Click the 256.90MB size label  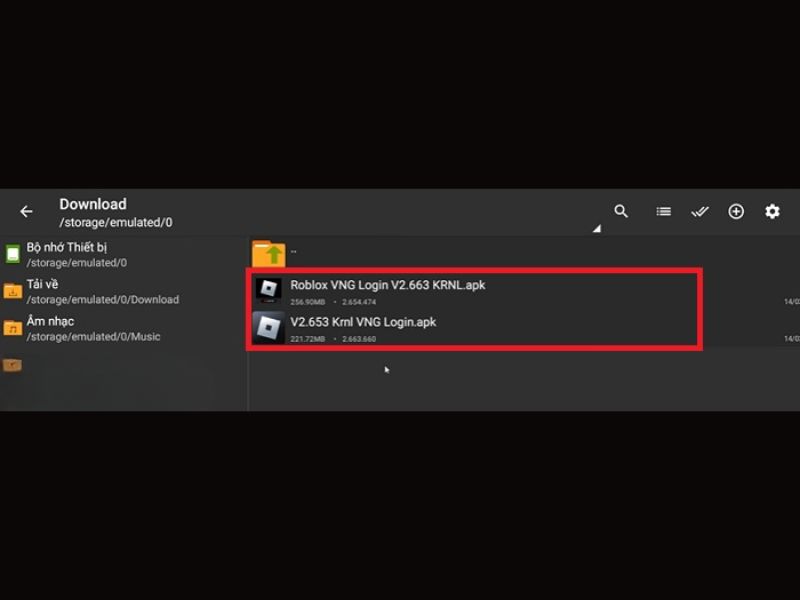pos(308,302)
